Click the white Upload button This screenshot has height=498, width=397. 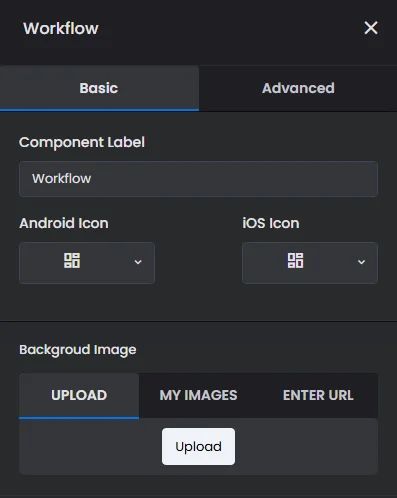coord(198,446)
